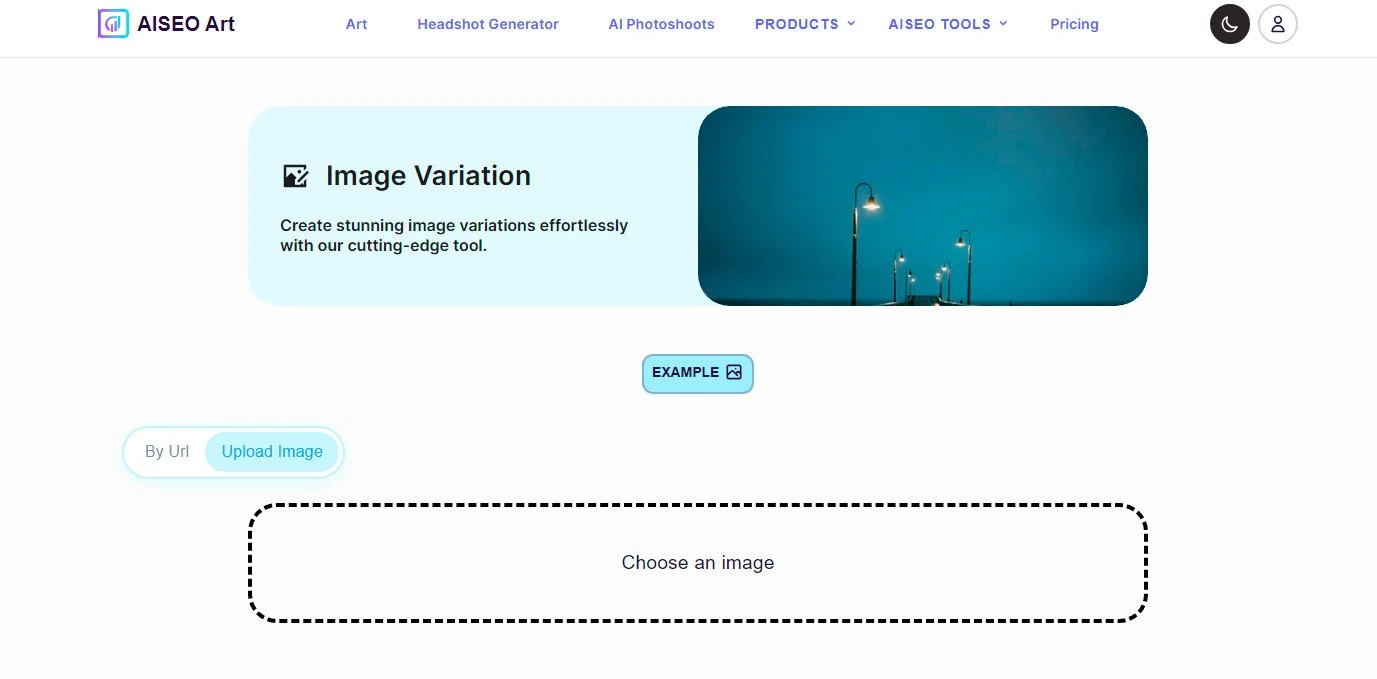This screenshot has width=1377, height=679.
Task: Open the Pricing page
Action: [1074, 24]
